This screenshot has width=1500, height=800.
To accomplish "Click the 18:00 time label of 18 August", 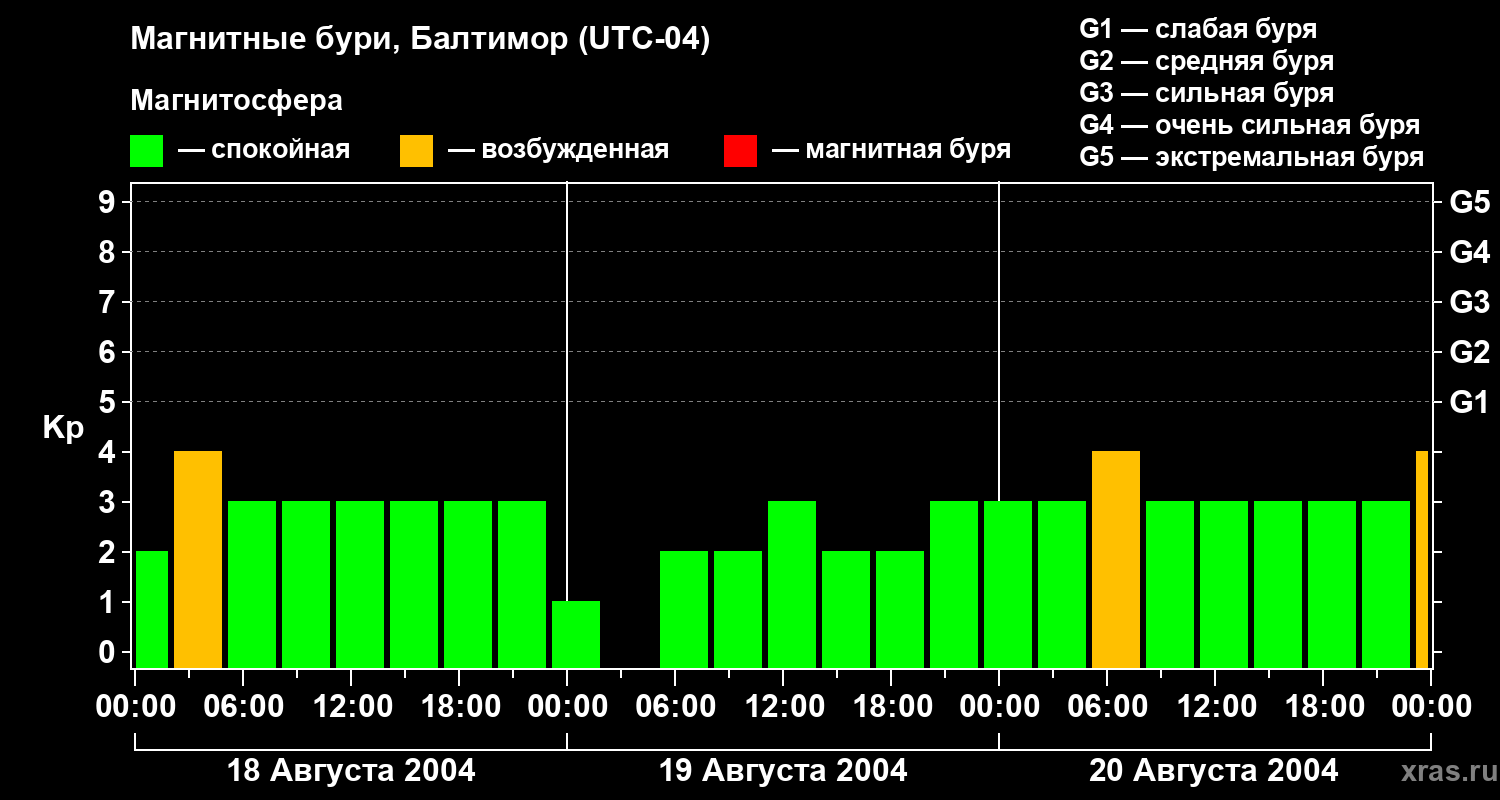I will point(459,707).
